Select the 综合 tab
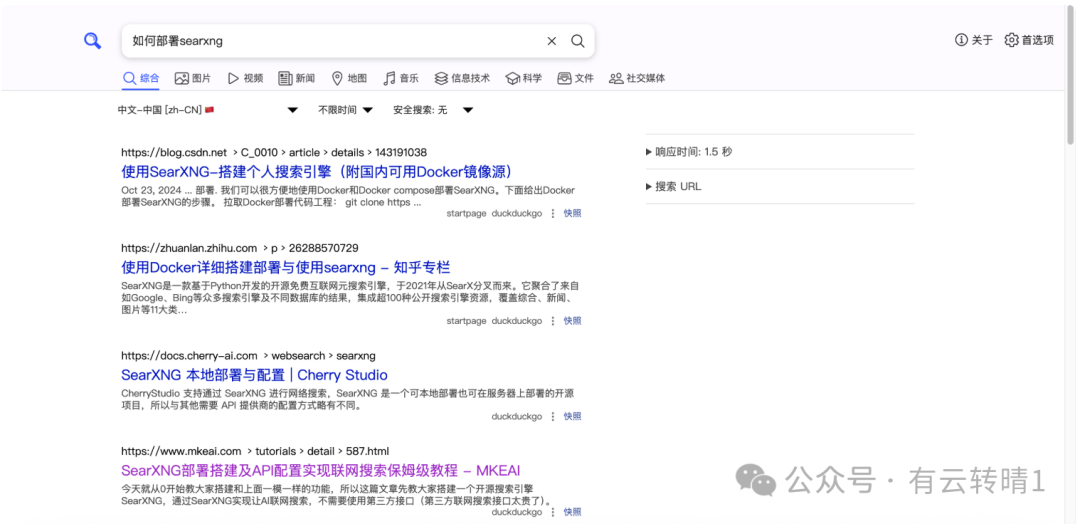The image size is (1080, 524). coord(141,78)
